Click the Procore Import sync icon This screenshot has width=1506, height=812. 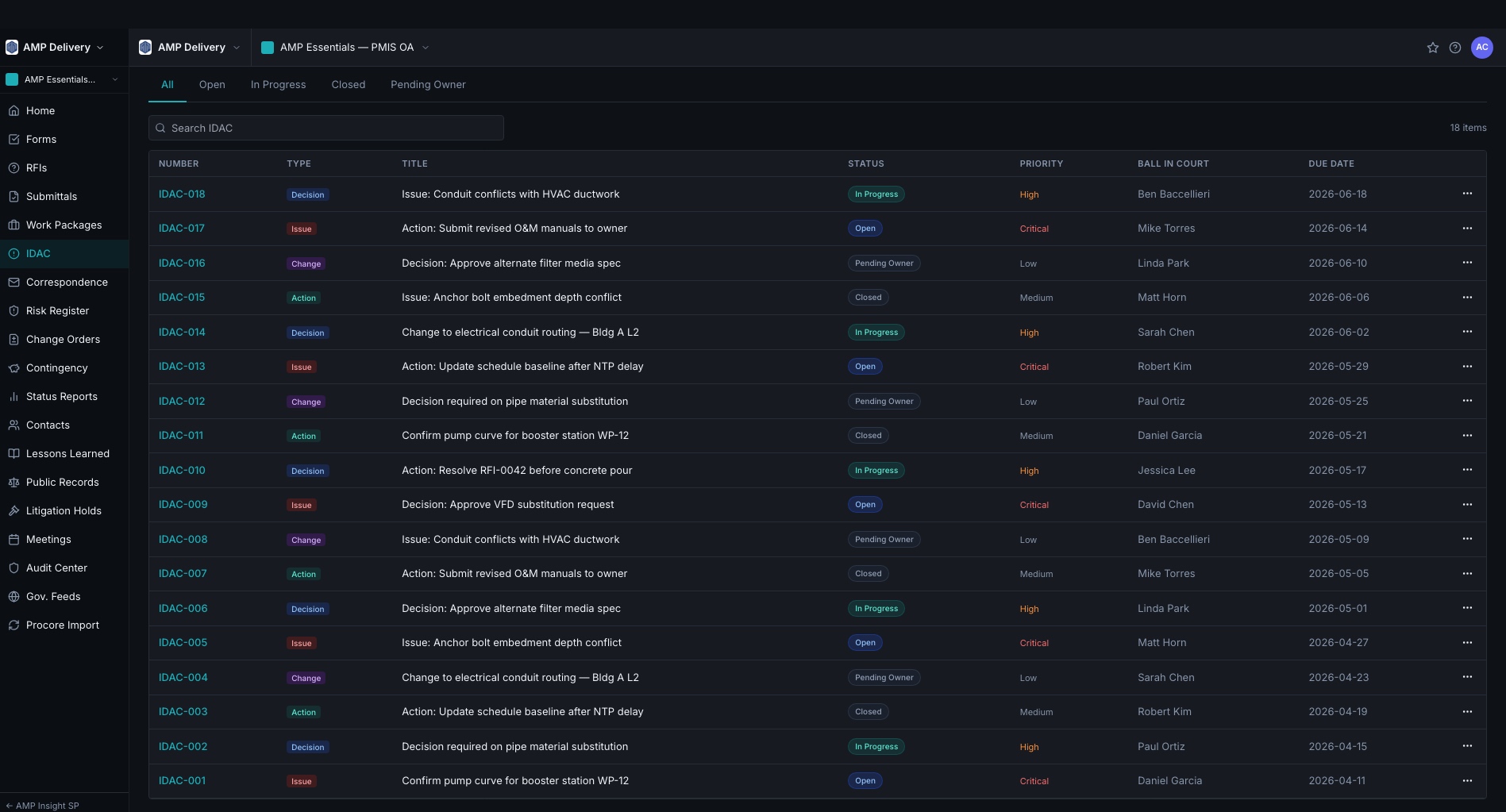coord(13,625)
